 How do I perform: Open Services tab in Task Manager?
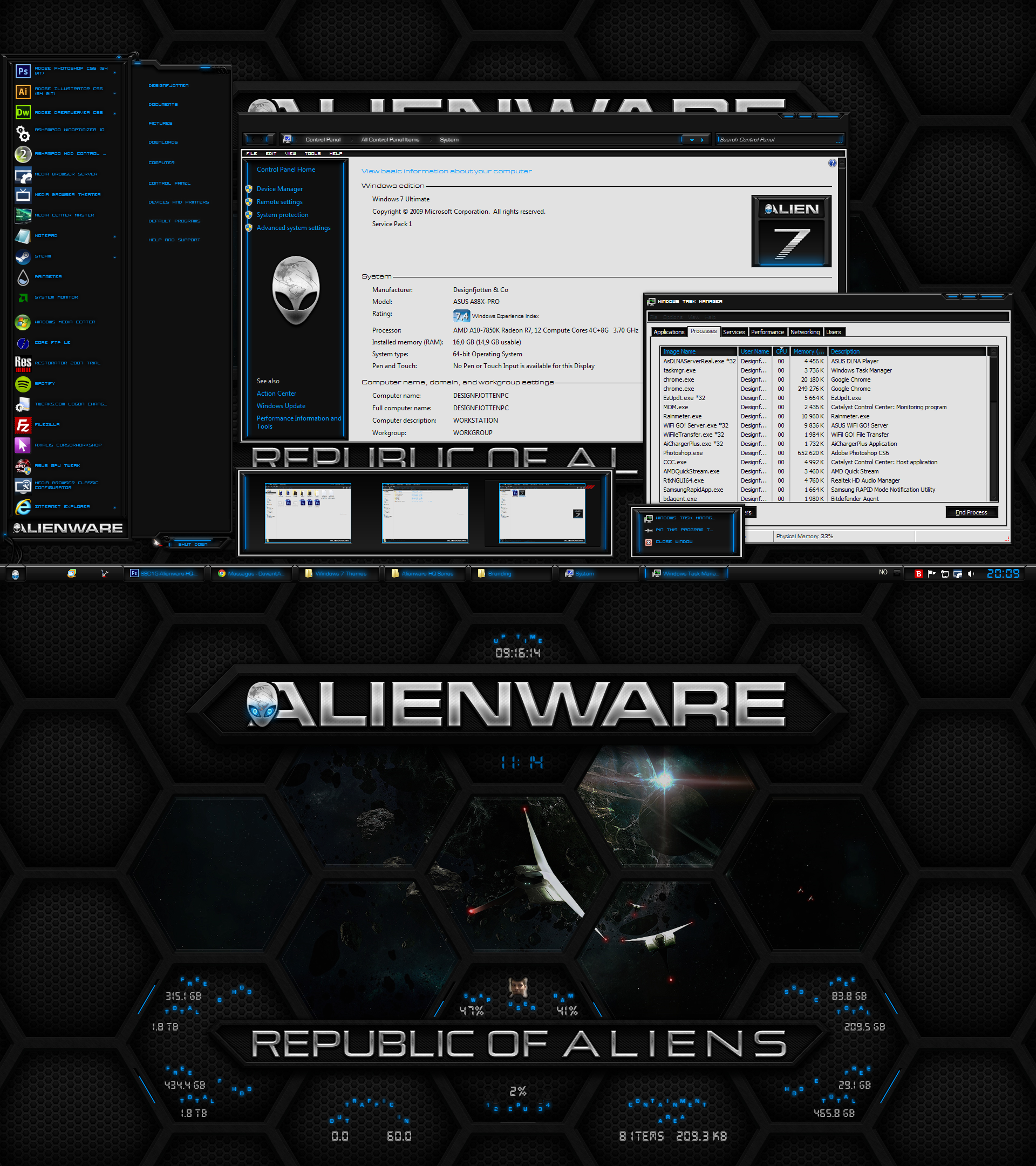click(x=734, y=332)
